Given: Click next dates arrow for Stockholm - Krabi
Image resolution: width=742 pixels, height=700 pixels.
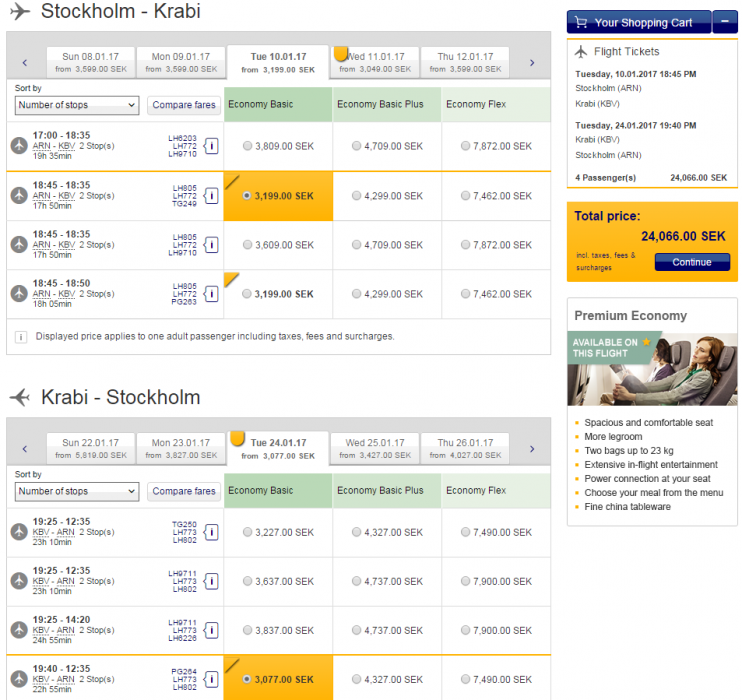Looking at the screenshot, I should click(x=532, y=63).
